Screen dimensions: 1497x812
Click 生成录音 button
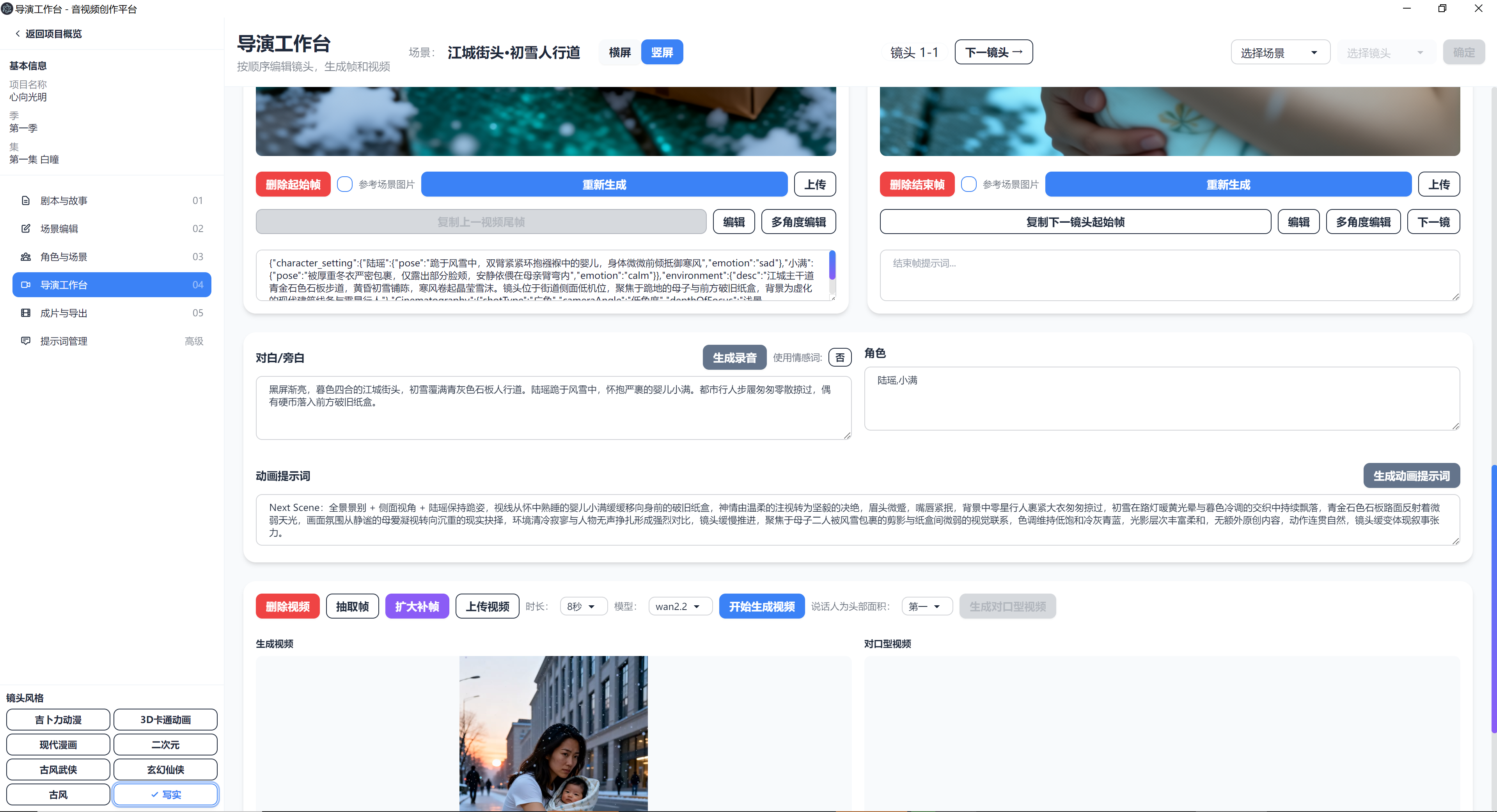[734, 358]
